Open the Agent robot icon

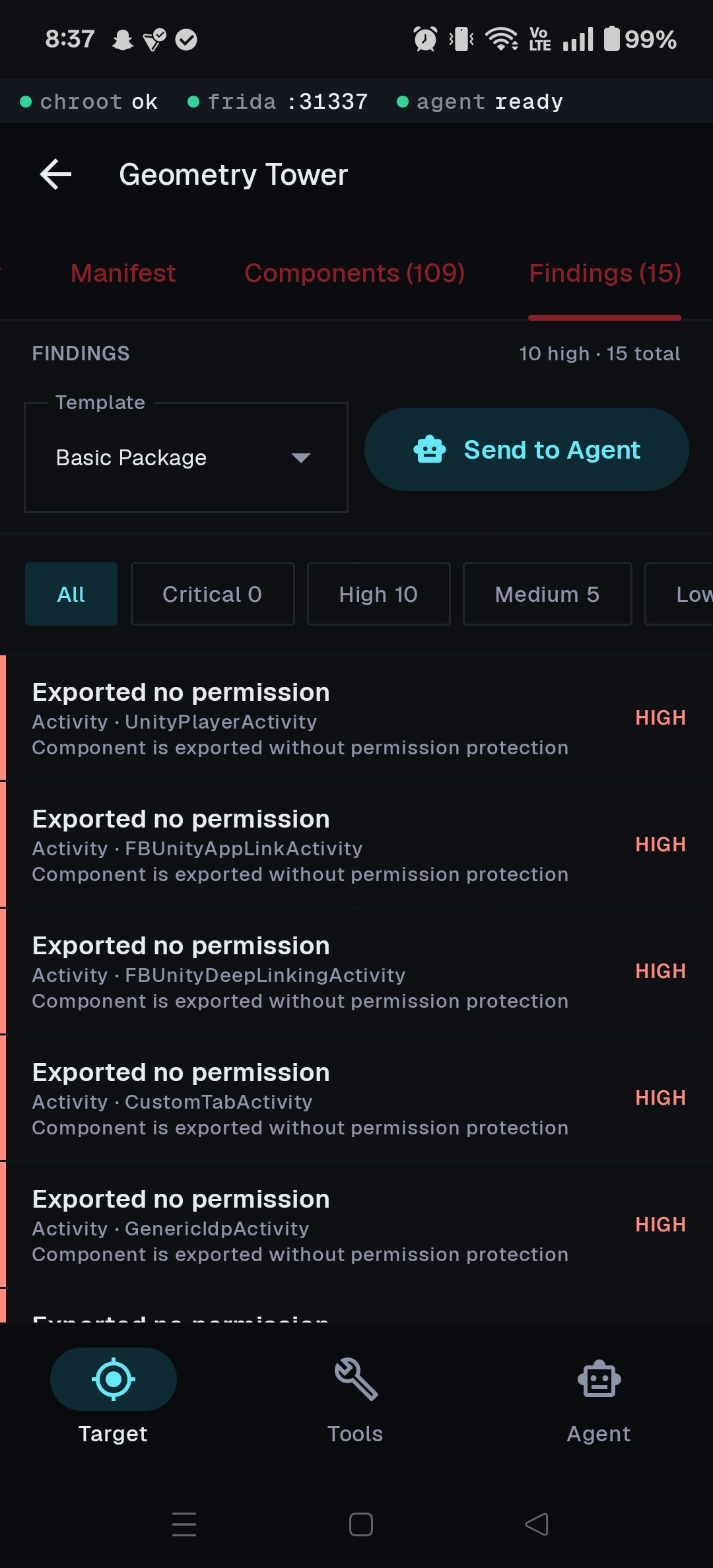click(x=599, y=1379)
